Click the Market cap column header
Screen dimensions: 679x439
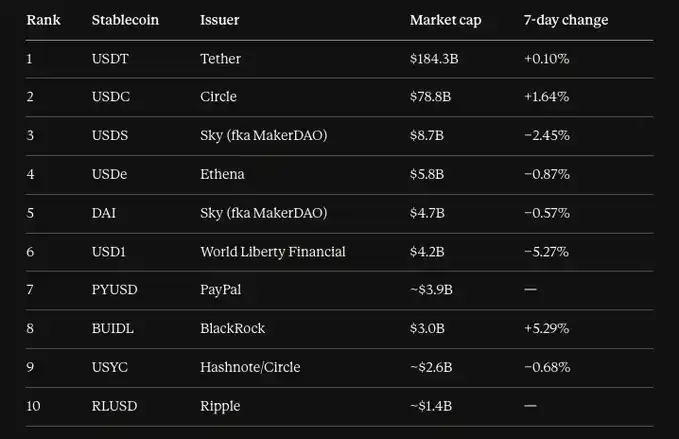coord(445,20)
